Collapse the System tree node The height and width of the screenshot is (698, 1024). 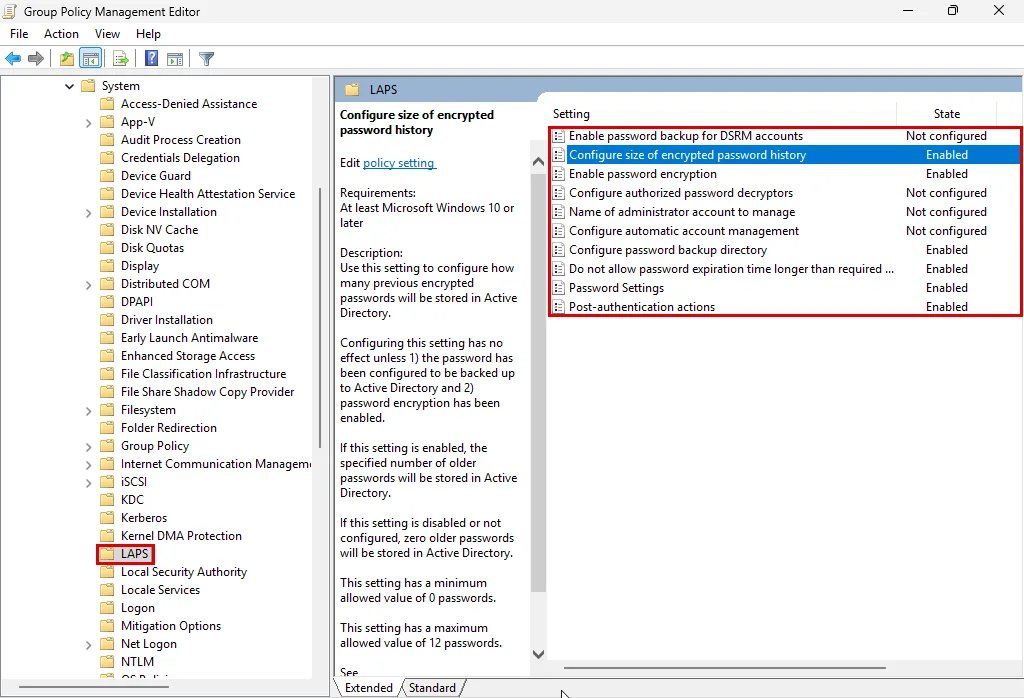point(69,86)
